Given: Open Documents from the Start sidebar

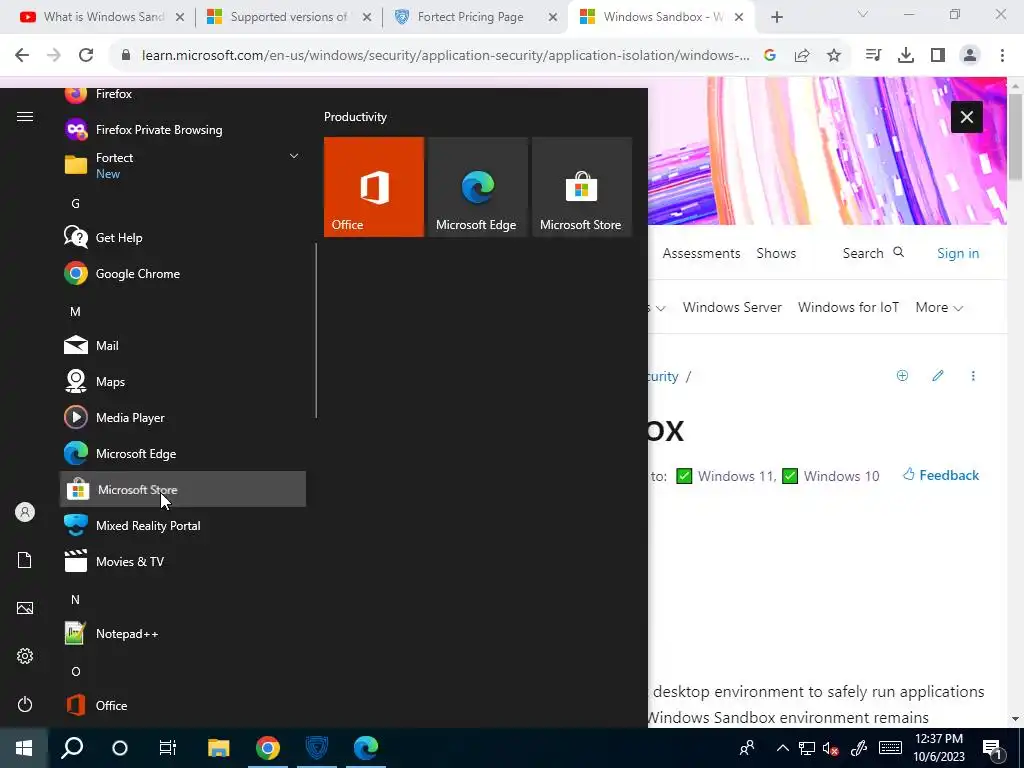Looking at the screenshot, I should 25,560.
